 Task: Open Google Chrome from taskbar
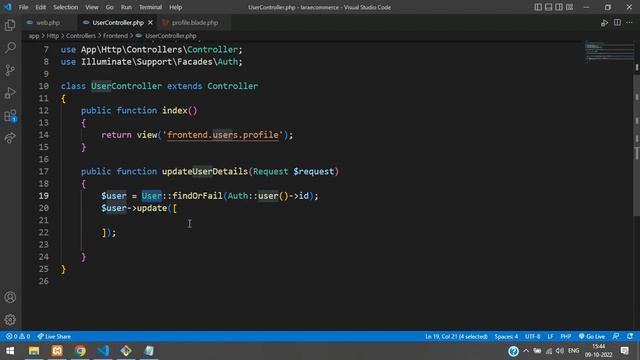(x=80, y=351)
